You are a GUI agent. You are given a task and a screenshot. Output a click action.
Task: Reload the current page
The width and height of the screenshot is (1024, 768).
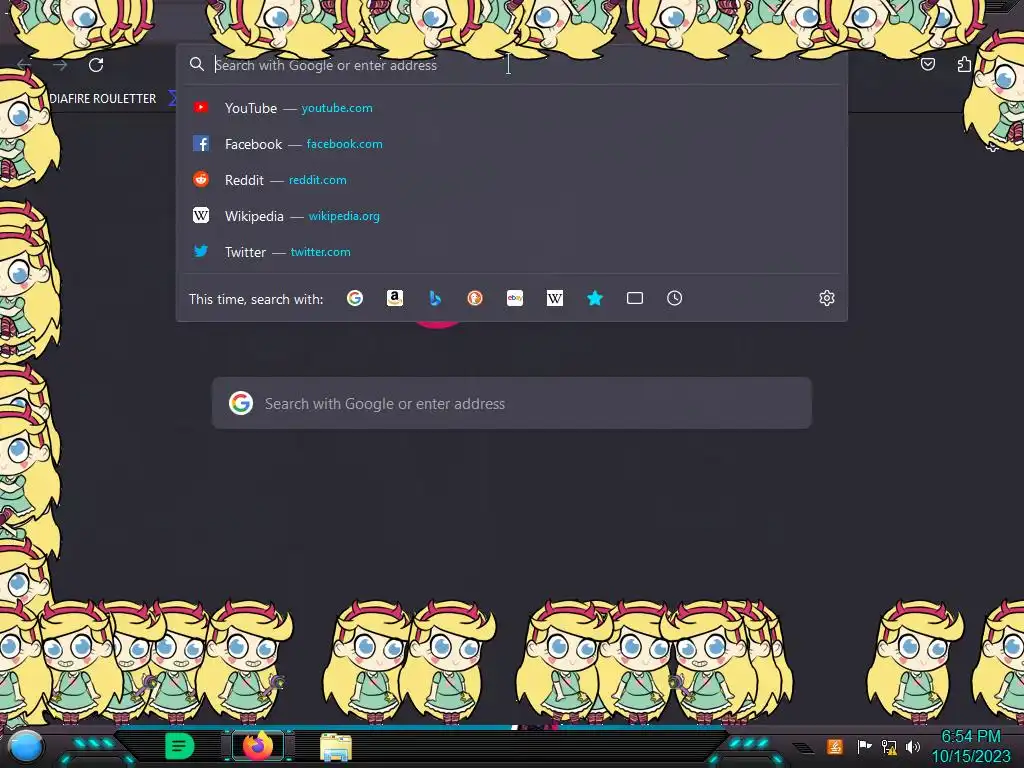(x=96, y=65)
